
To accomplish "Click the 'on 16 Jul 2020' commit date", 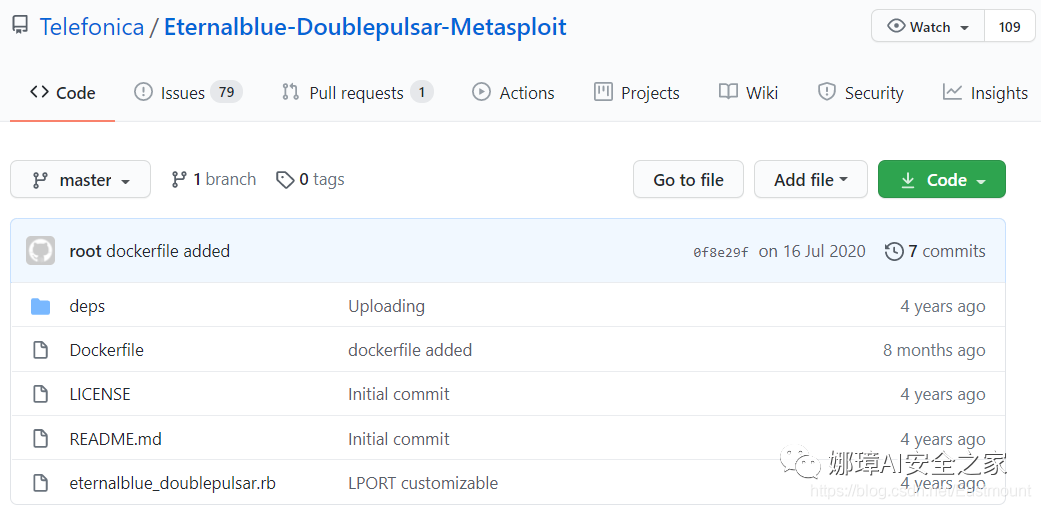I will click(812, 252).
